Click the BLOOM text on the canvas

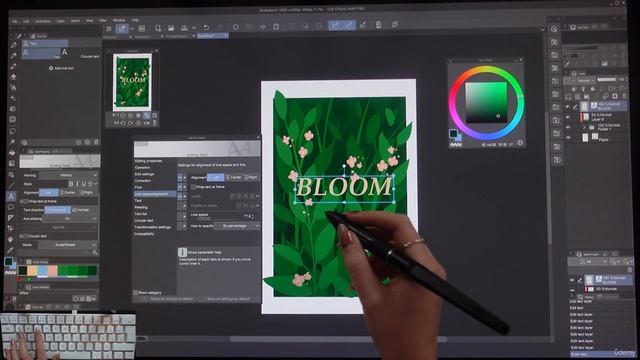pos(344,187)
